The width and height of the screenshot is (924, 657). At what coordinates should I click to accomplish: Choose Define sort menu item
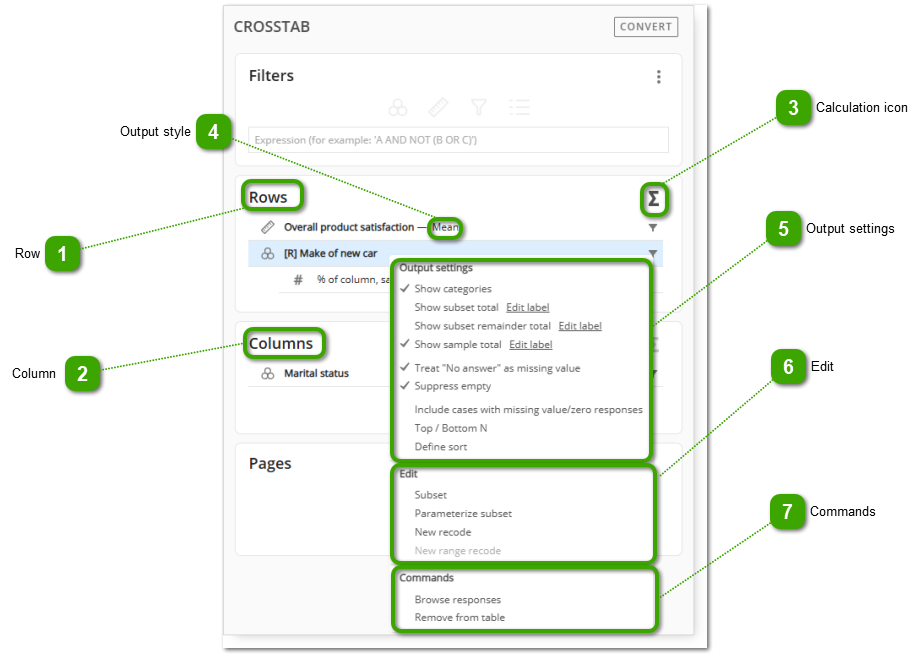pos(440,447)
